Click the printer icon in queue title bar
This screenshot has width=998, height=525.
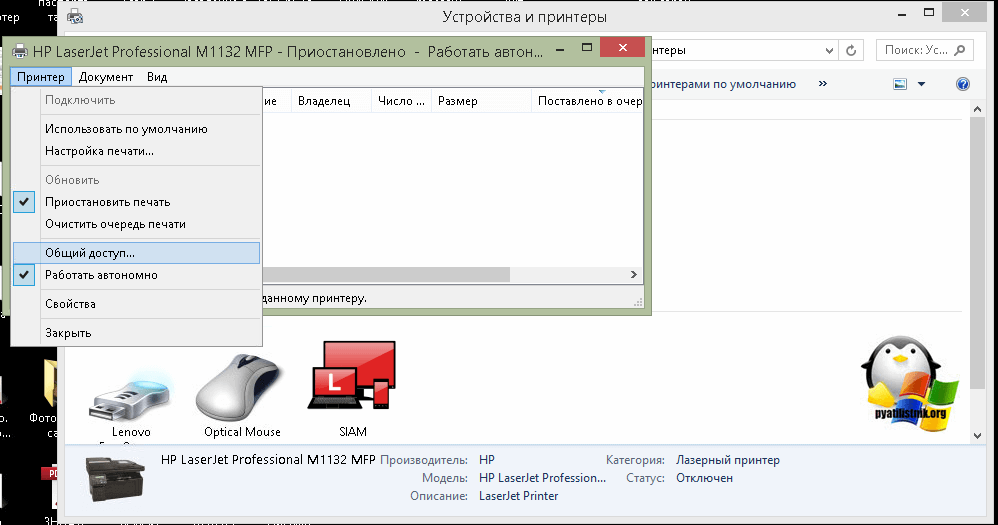point(19,50)
